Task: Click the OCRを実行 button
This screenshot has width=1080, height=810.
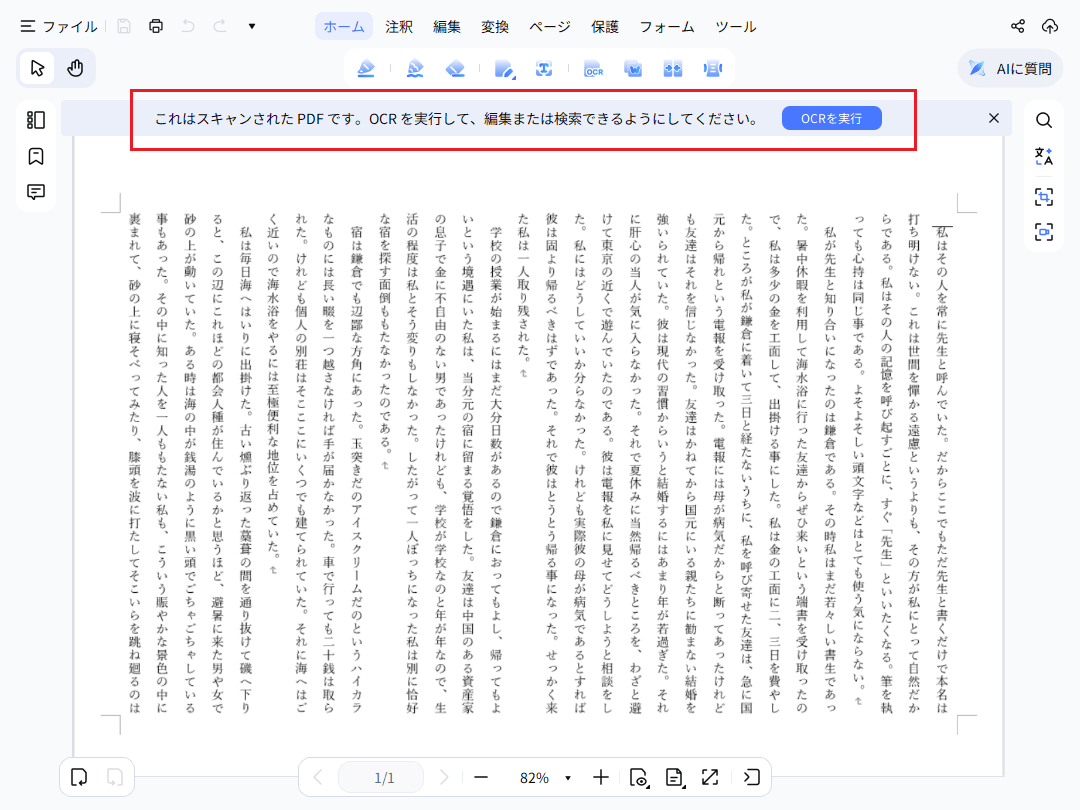Action: (x=831, y=118)
